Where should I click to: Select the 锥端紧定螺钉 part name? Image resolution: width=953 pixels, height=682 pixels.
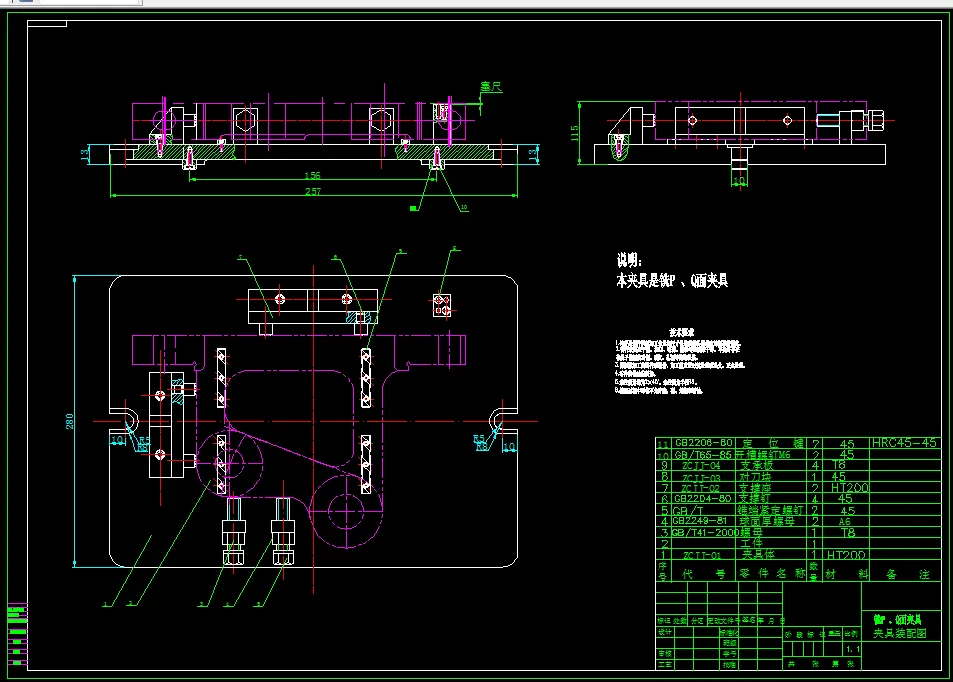coord(770,511)
